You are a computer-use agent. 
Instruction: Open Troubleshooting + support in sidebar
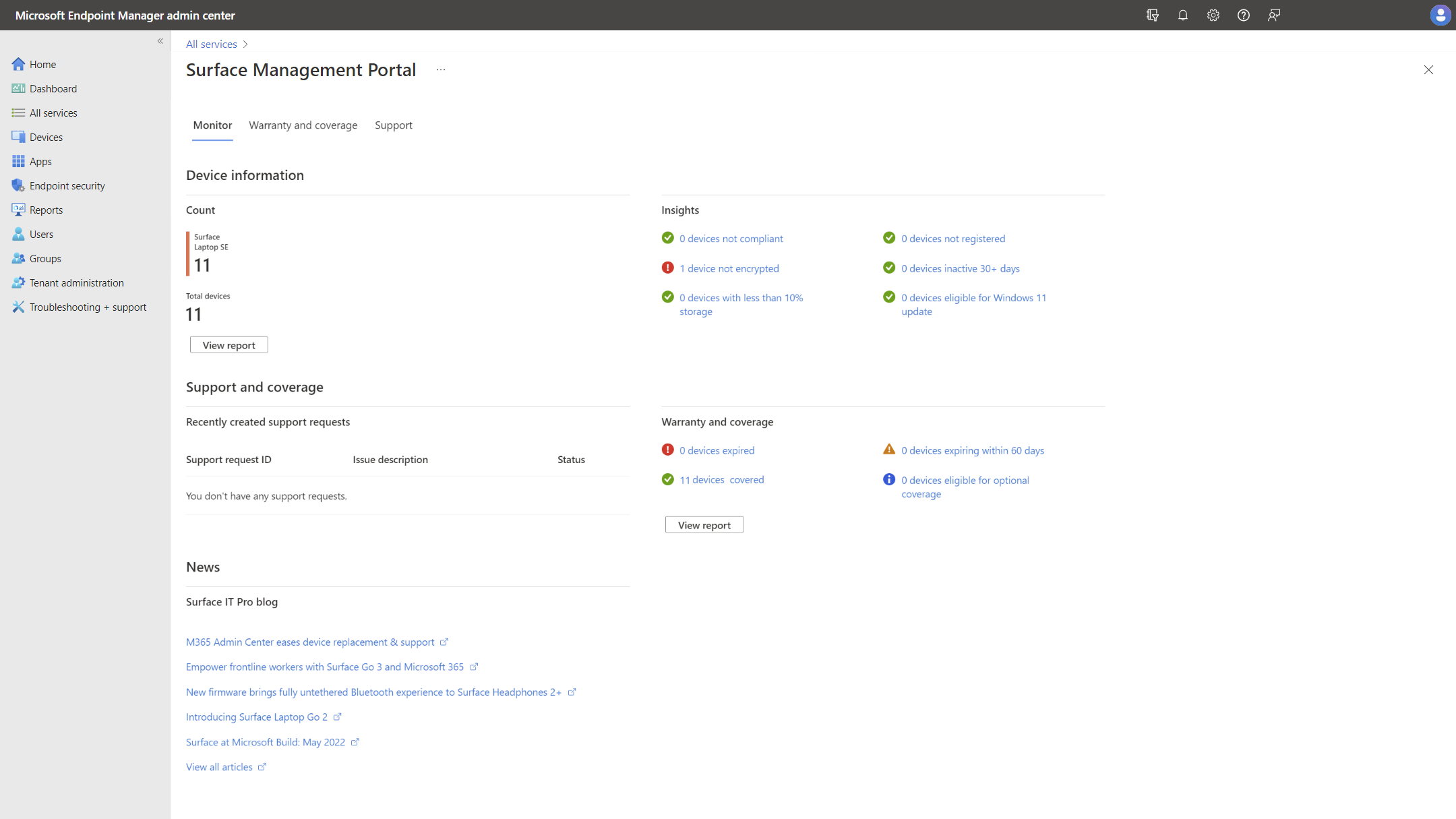pos(88,307)
